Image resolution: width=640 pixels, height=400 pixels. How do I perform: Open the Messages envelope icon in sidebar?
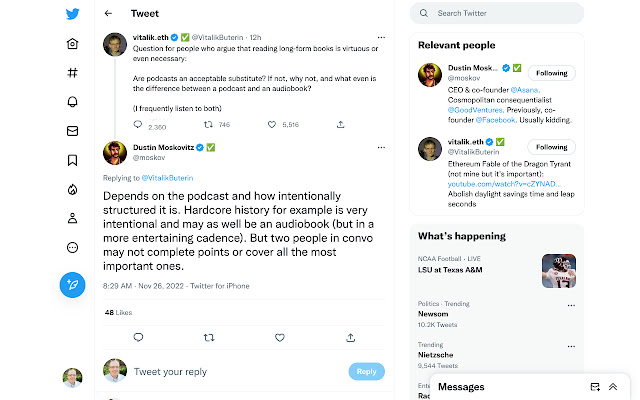(x=72, y=131)
